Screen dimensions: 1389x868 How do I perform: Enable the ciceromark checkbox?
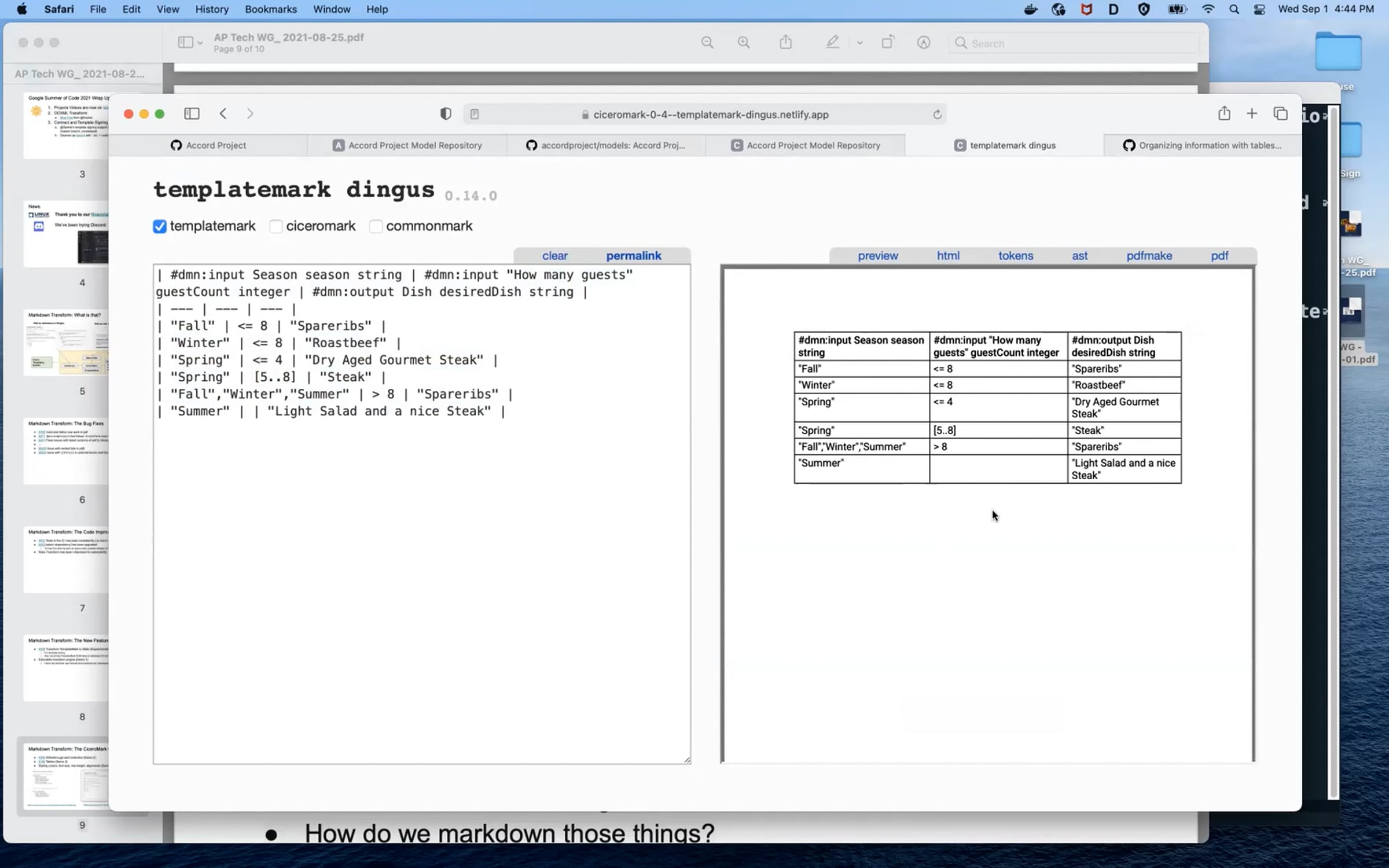pyautogui.click(x=276, y=226)
